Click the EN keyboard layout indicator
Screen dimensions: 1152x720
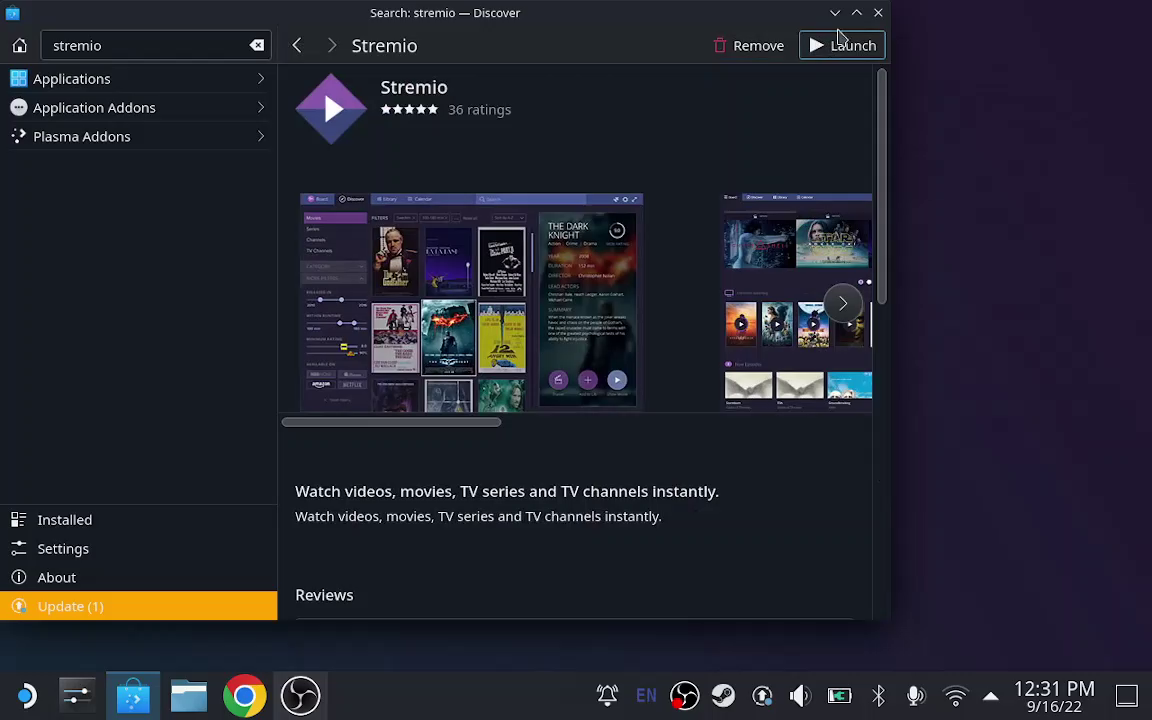pos(646,695)
